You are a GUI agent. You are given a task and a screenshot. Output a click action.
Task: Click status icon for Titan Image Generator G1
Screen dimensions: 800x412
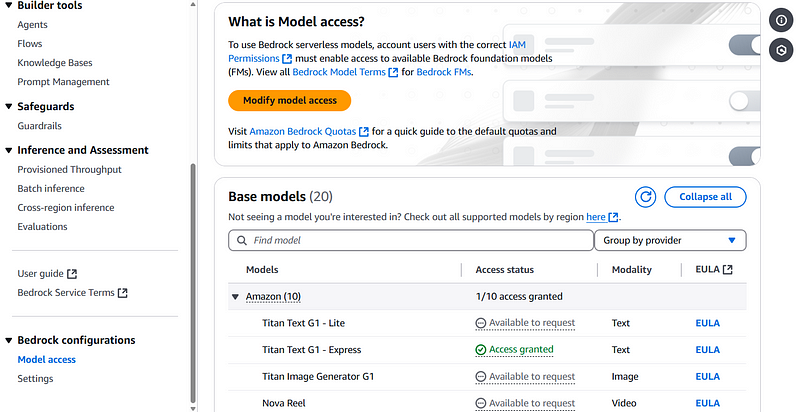481,377
